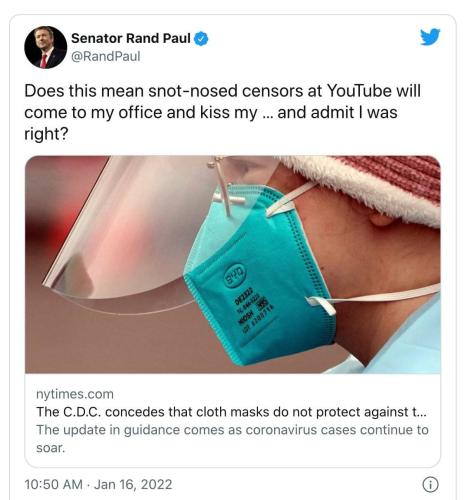Click the truncated headline ellipsis
Image resolution: width=464 pixels, height=500 pixels.
coord(420,412)
